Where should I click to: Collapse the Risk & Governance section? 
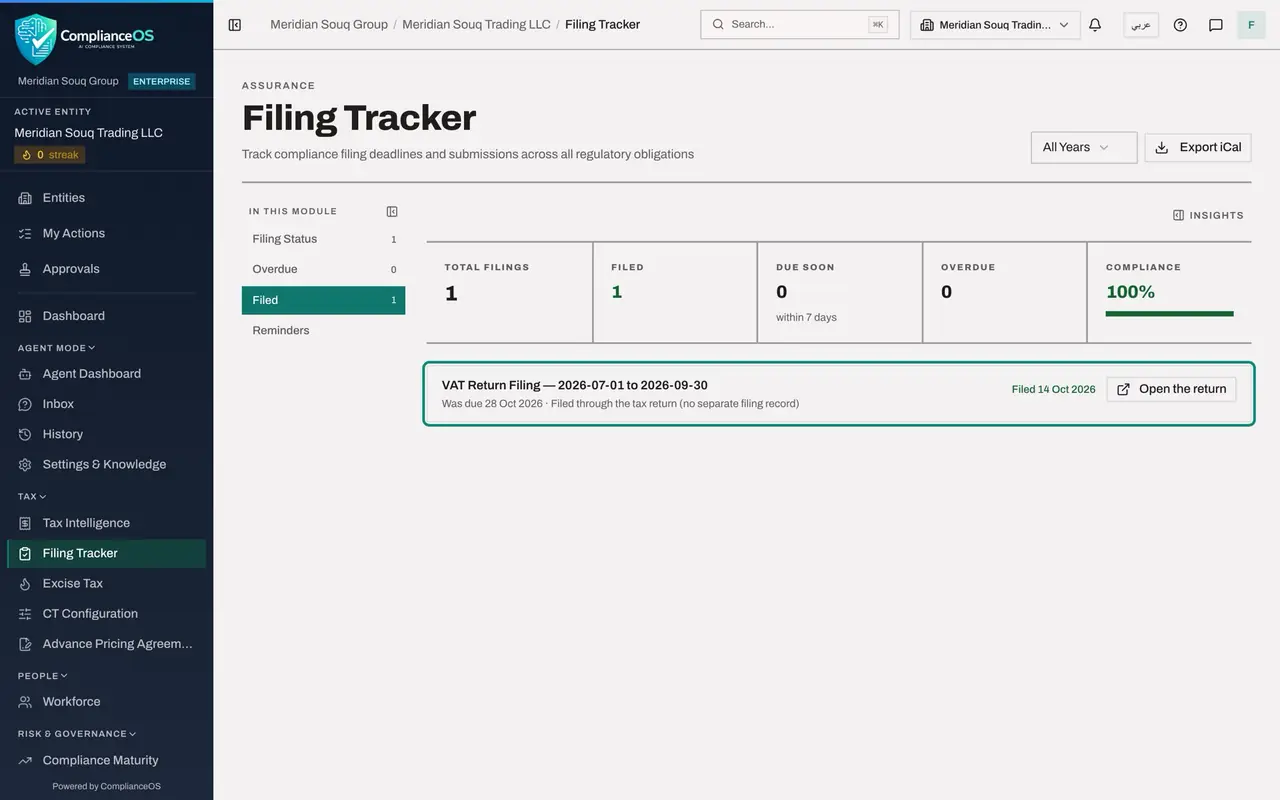pos(77,734)
